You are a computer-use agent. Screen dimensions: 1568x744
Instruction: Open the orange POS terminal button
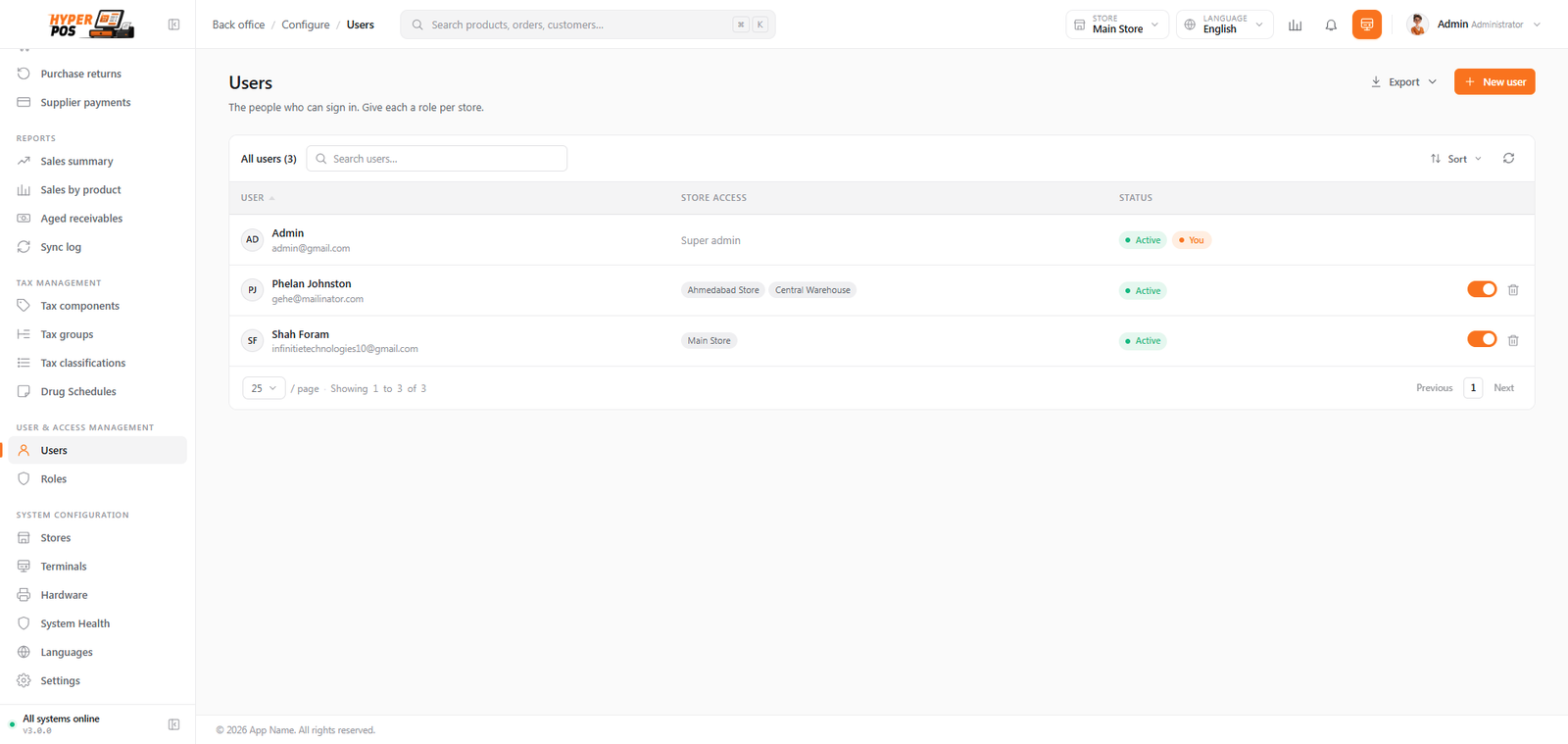coord(1366,25)
